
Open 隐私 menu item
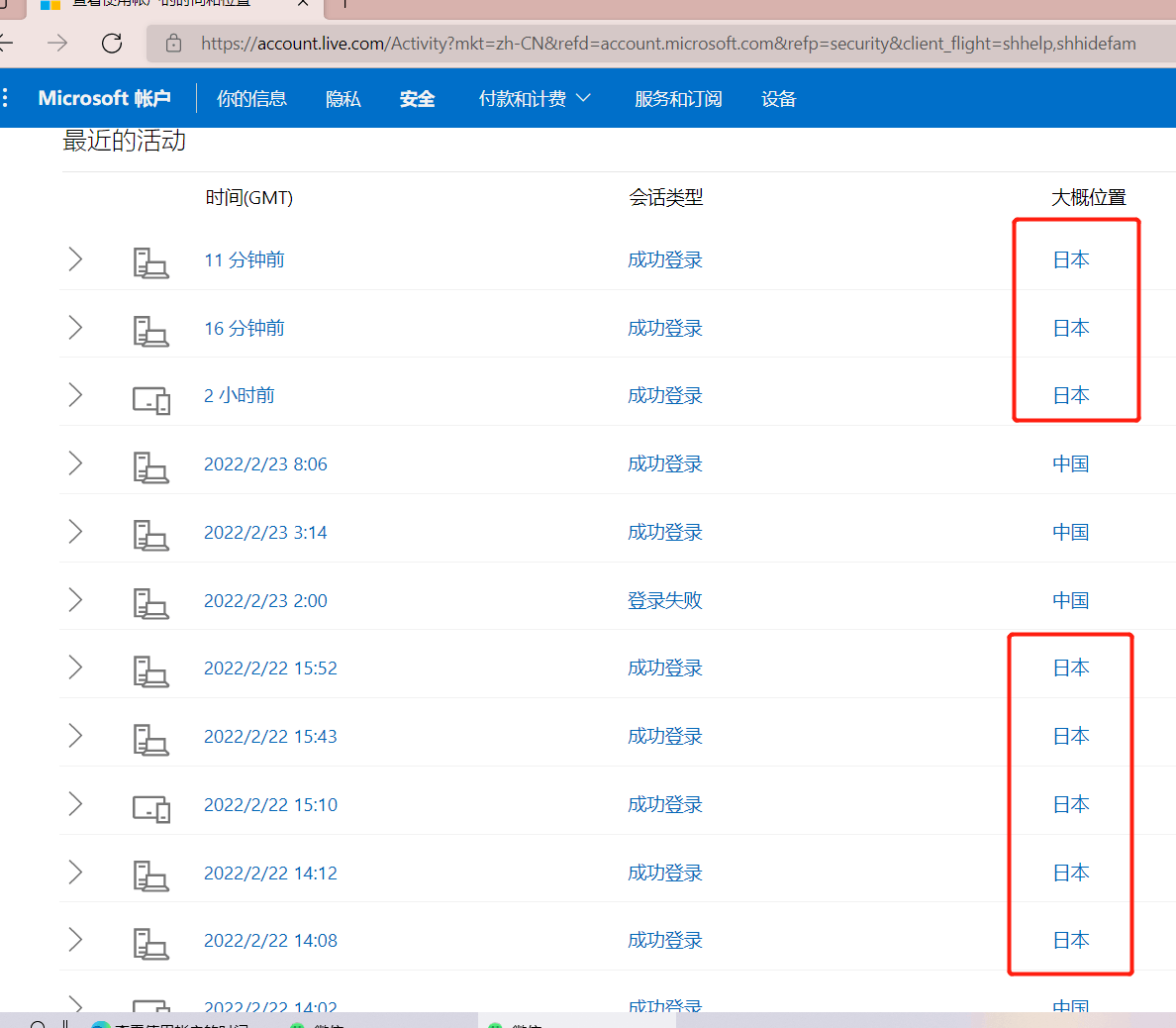pos(343,98)
